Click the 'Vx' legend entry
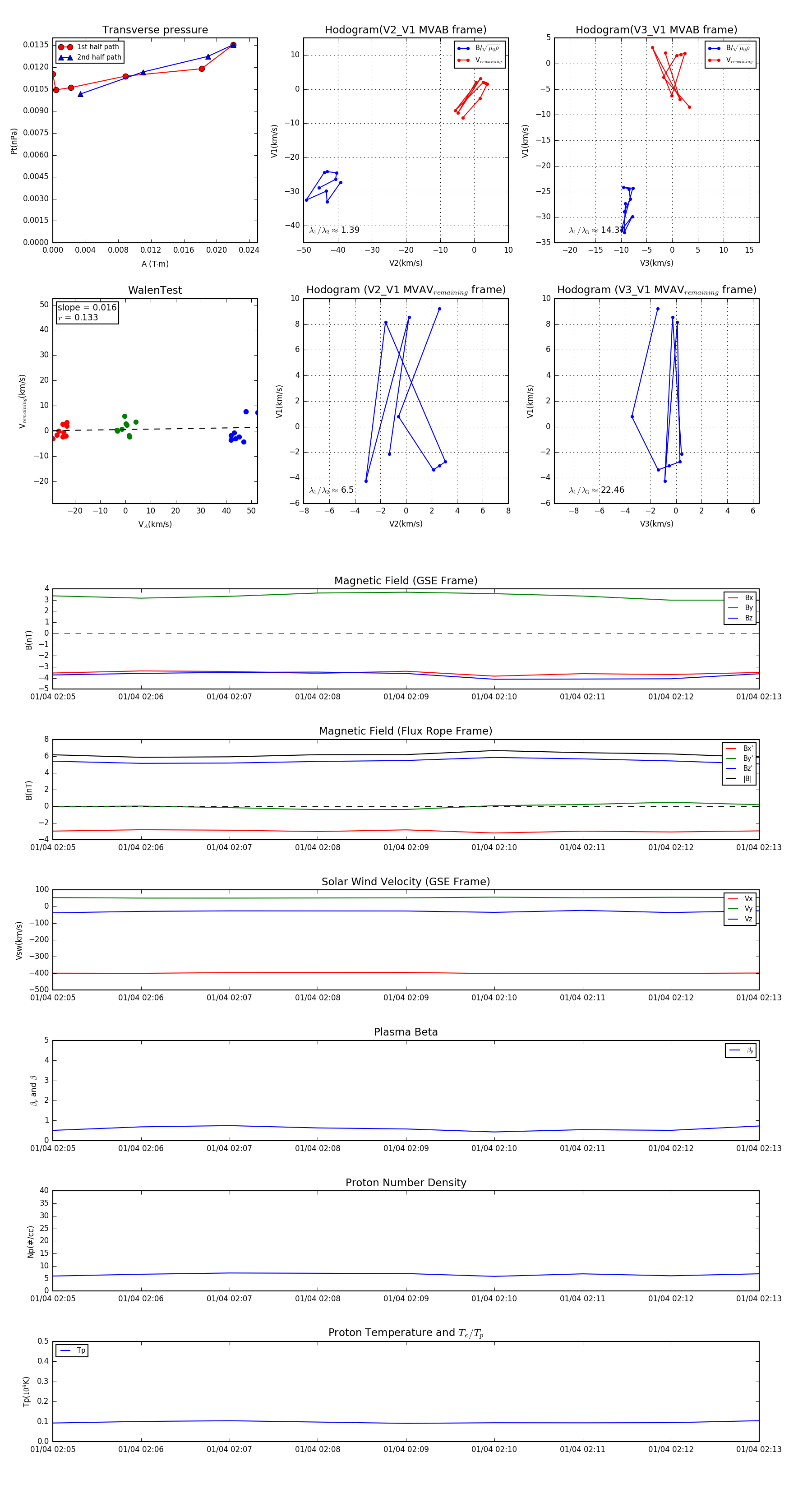The height and width of the screenshot is (1489, 812). [x=740, y=898]
